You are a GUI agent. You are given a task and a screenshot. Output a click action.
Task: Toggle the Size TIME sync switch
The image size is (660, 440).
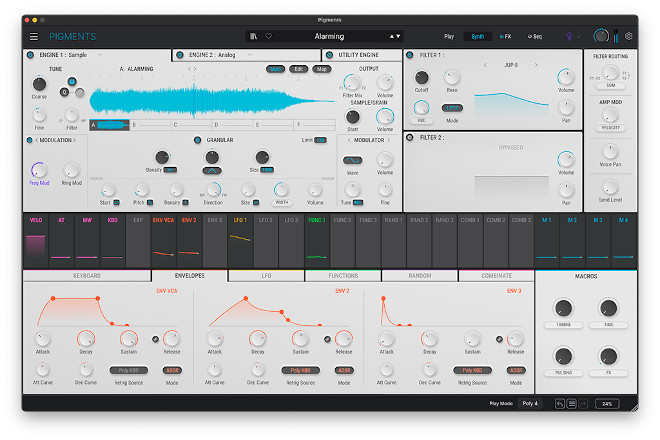coord(267,170)
